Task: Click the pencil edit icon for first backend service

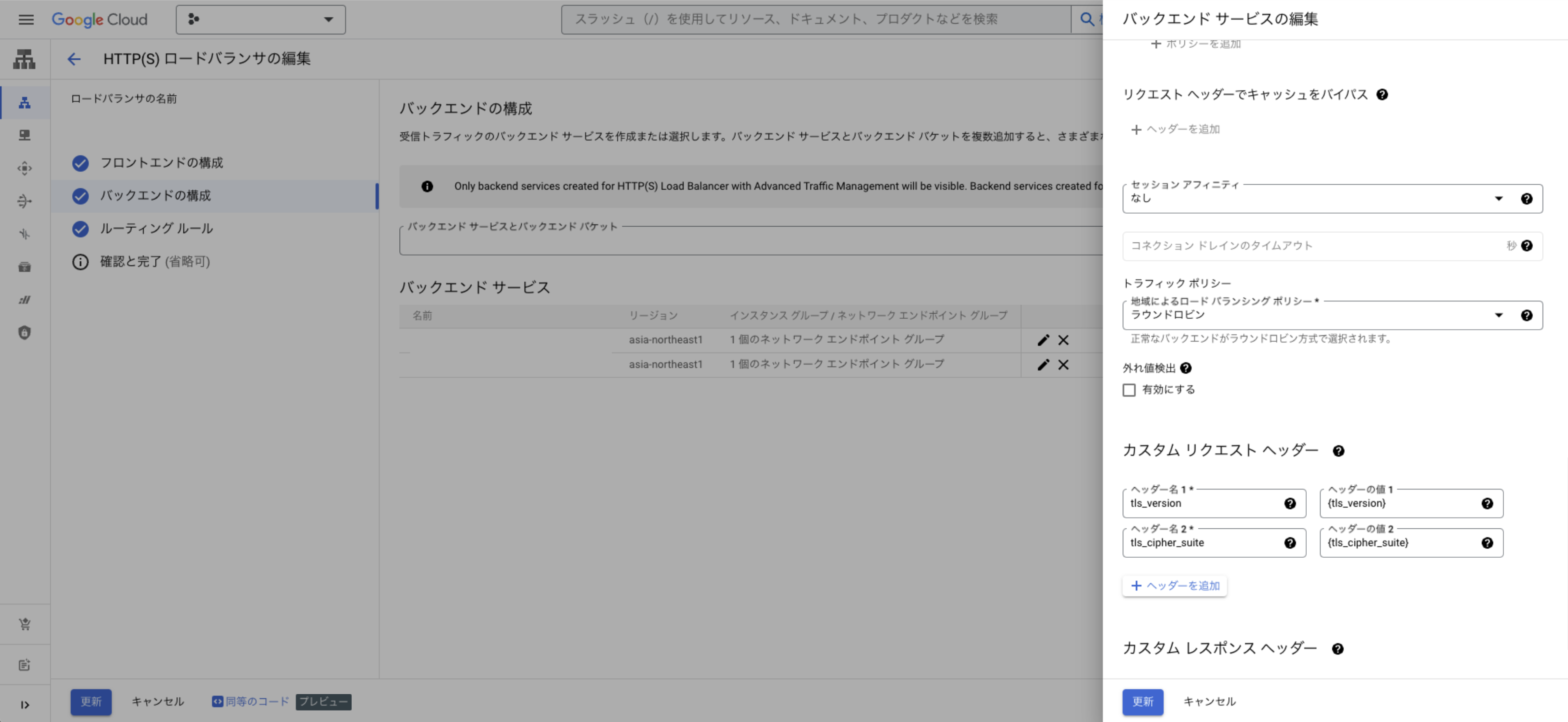Action: pos(1043,340)
